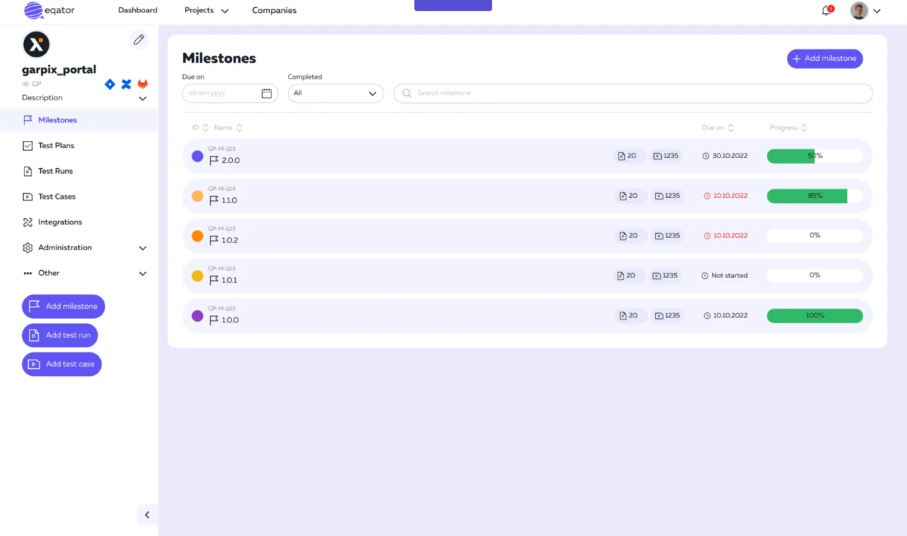Click the top-right Add milestone button
The width and height of the screenshot is (907, 536).
[x=825, y=58]
